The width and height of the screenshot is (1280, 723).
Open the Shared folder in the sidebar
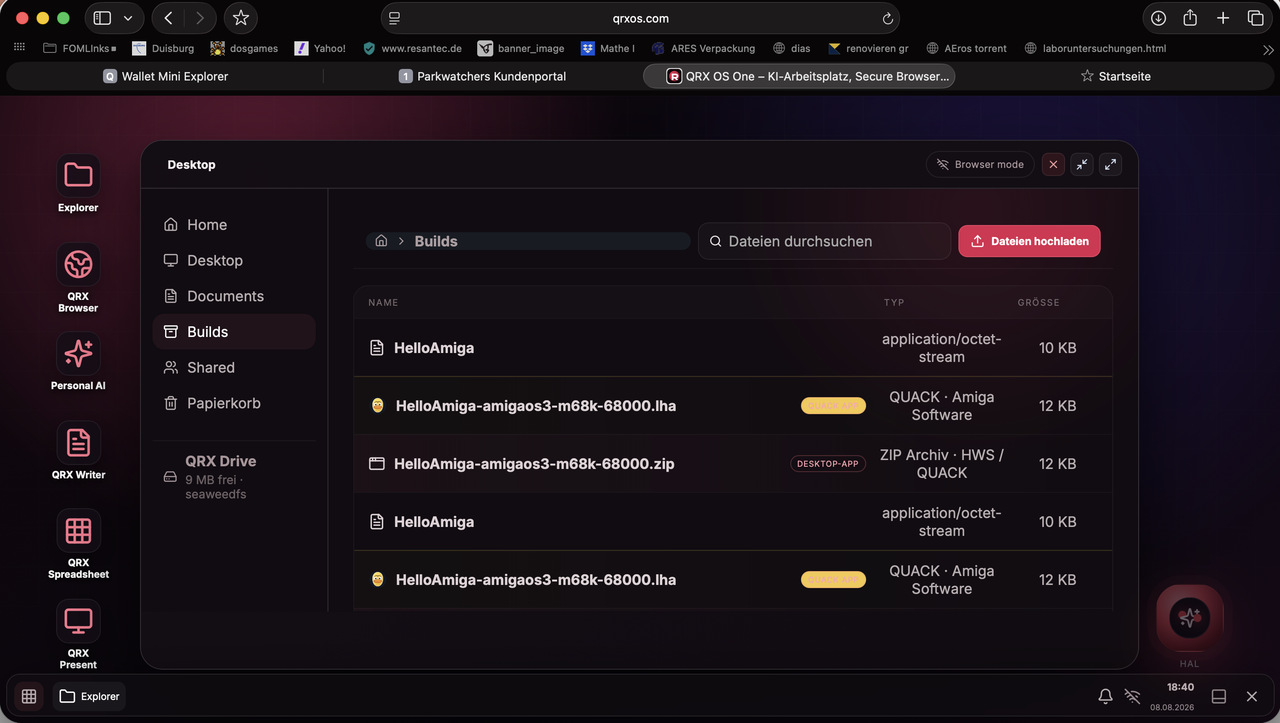click(x=234, y=367)
